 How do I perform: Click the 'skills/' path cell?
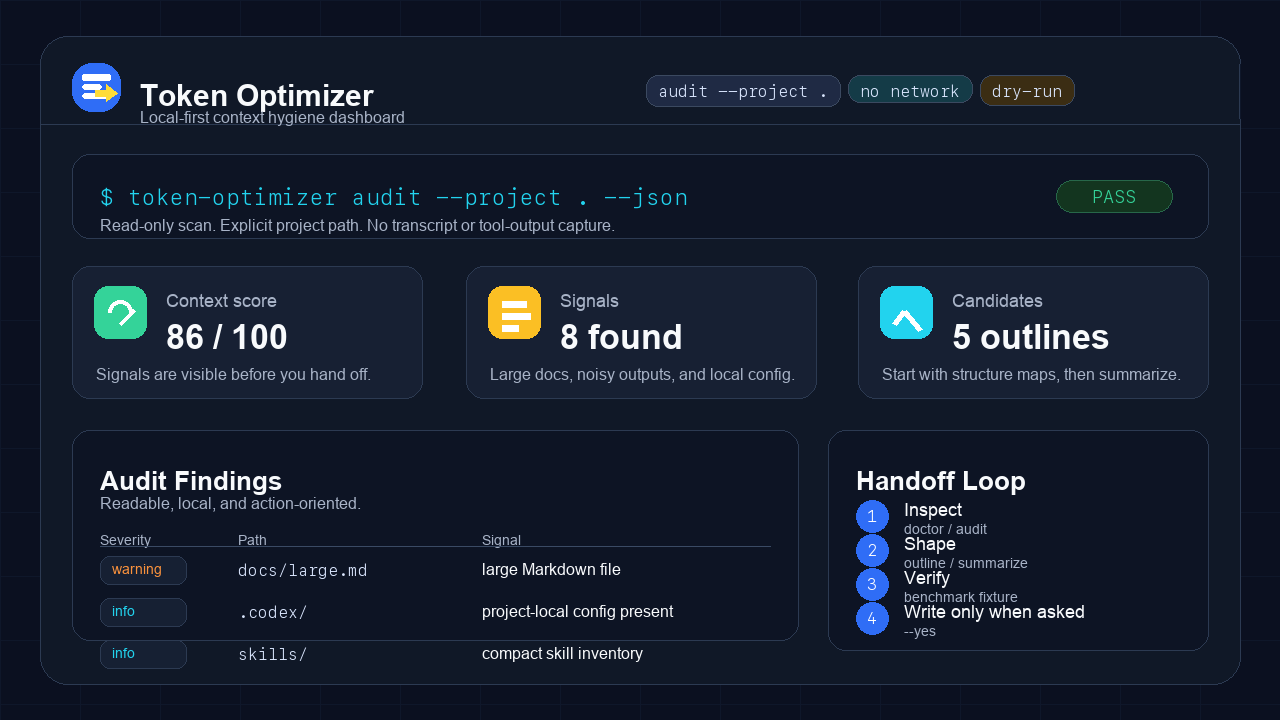pyautogui.click(x=273, y=655)
